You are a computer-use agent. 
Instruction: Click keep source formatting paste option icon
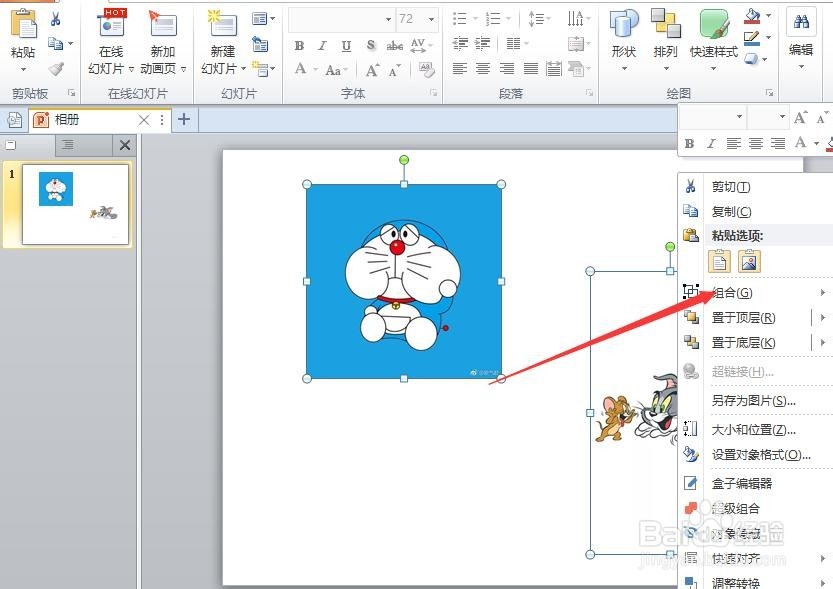pos(719,261)
